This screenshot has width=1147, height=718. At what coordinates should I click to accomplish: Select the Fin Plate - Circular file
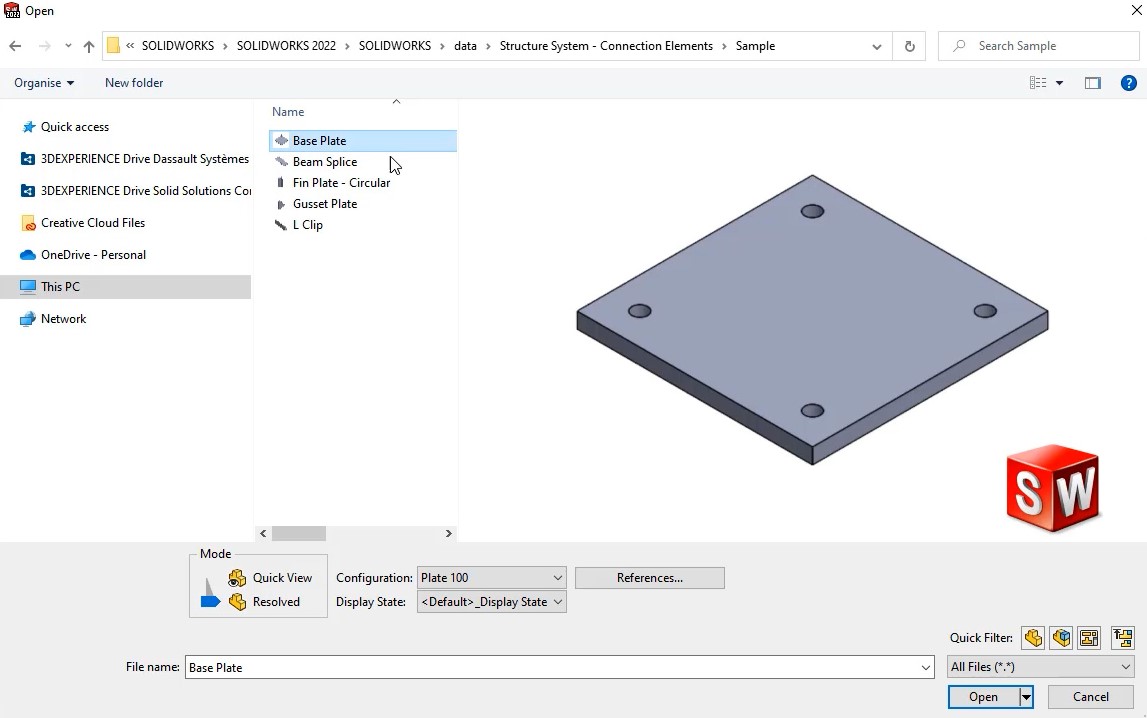click(x=340, y=182)
